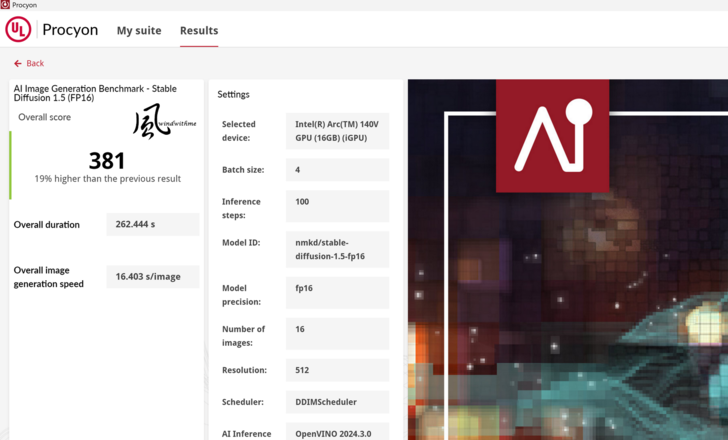
Task: Switch to the Results tab
Action: [x=199, y=31]
